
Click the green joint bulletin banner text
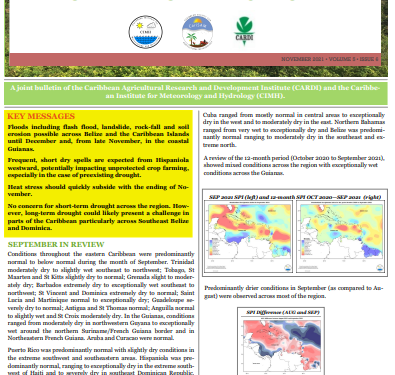[195, 92]
